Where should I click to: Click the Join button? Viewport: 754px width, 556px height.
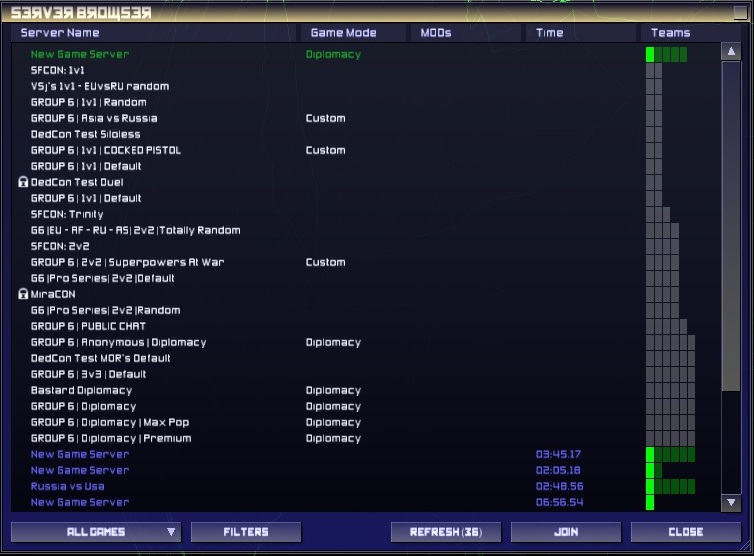click(566, 532)
